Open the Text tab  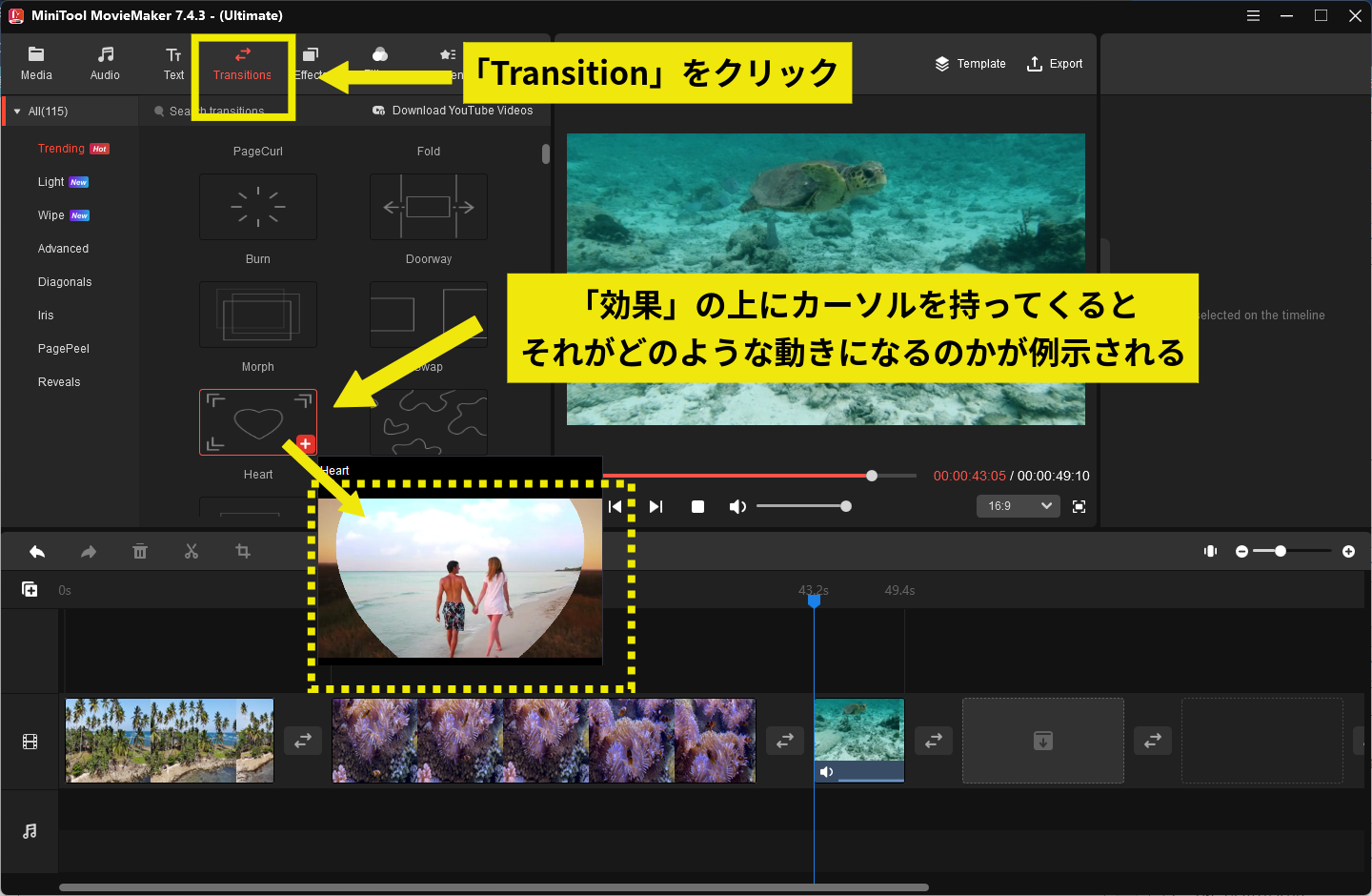173,63
